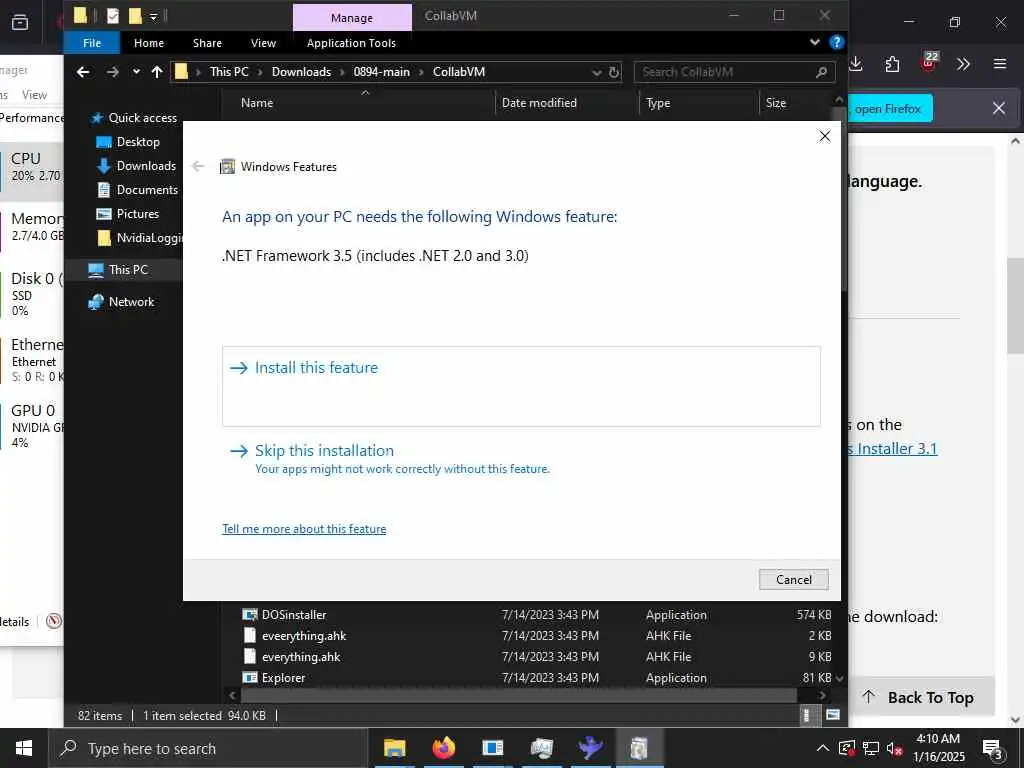The height and width of the screenshot is (768, 1024).
Task: Click the Firefox extension badge showing 22
Action: (929, 61)
